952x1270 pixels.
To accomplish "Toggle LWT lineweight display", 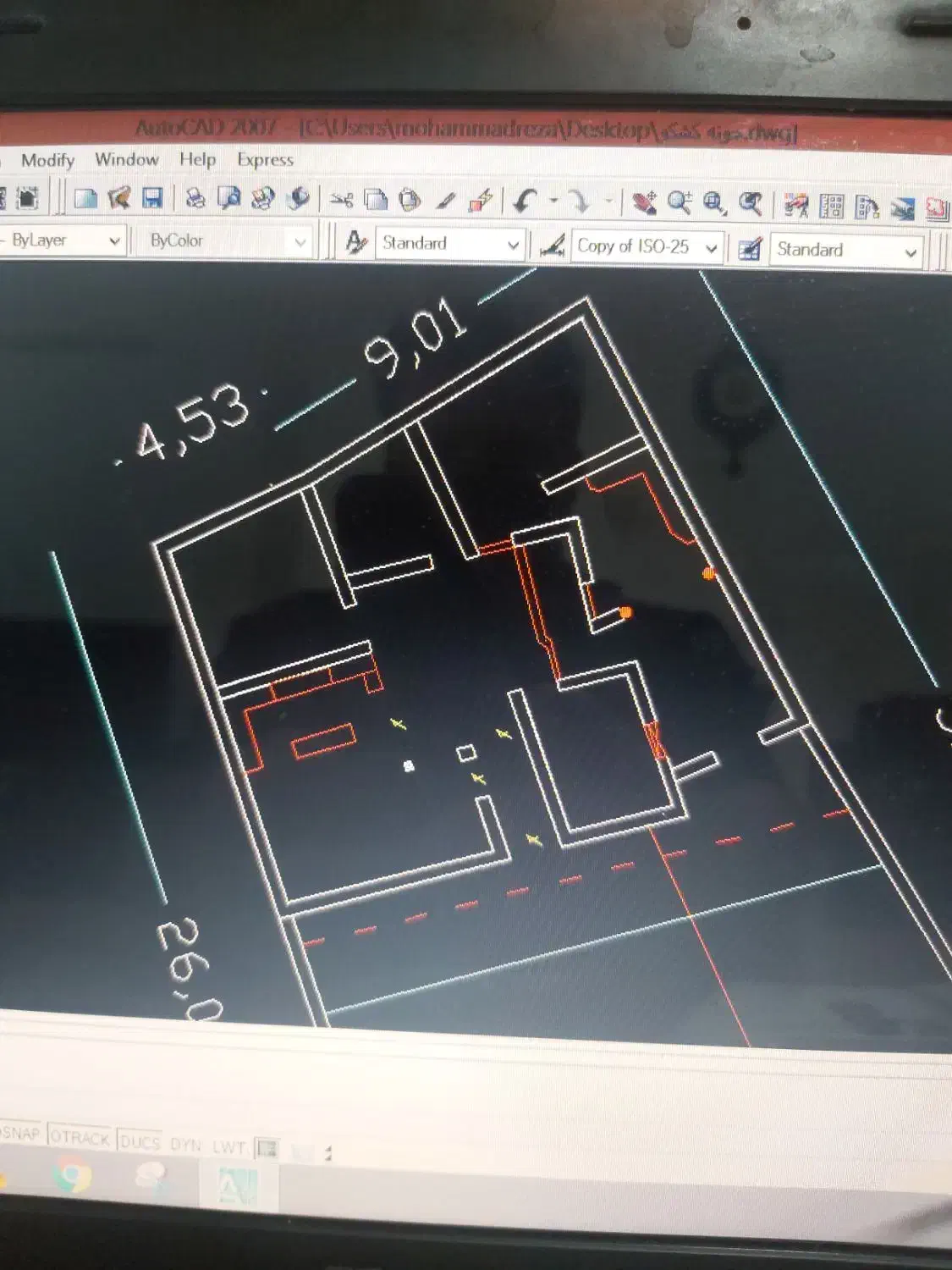I will [x=228, y=1147].
